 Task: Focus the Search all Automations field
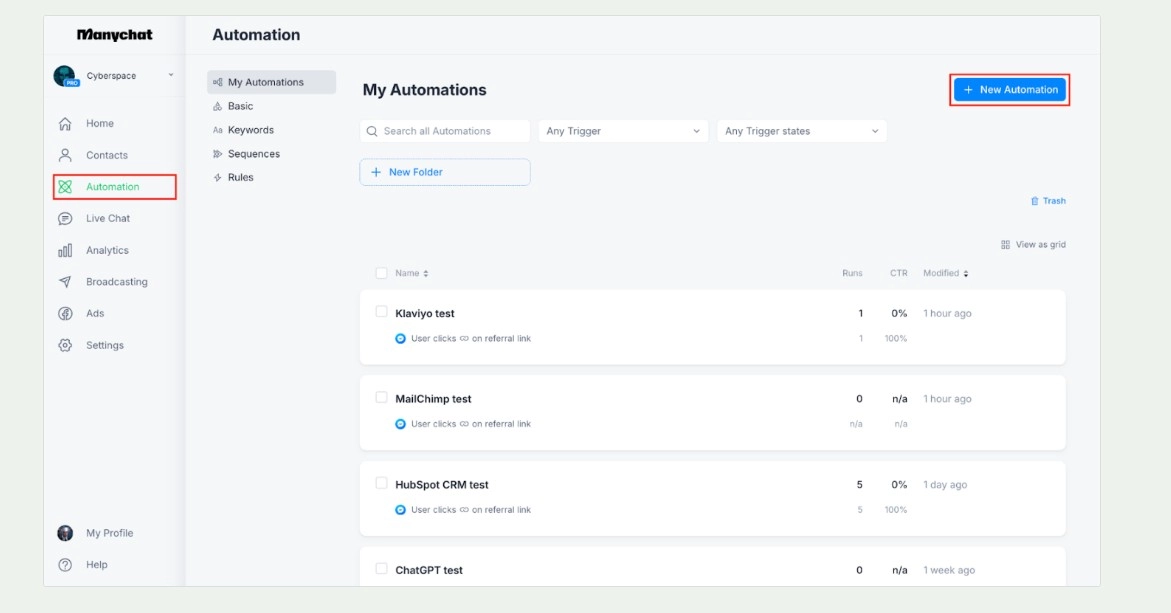pos(444,131)
